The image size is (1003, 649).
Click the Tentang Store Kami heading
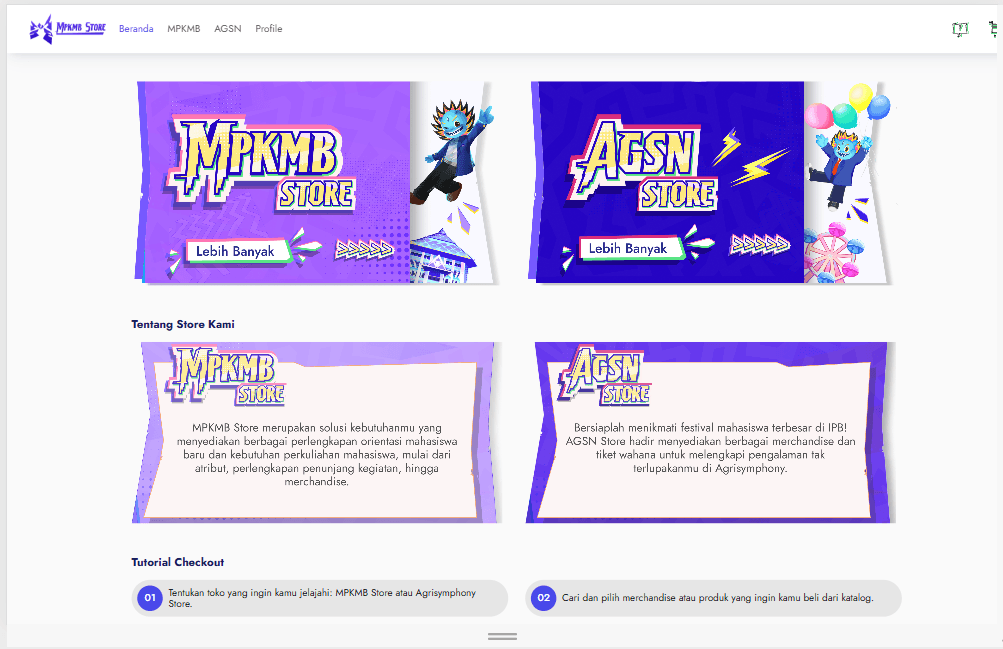click(183, 324)
